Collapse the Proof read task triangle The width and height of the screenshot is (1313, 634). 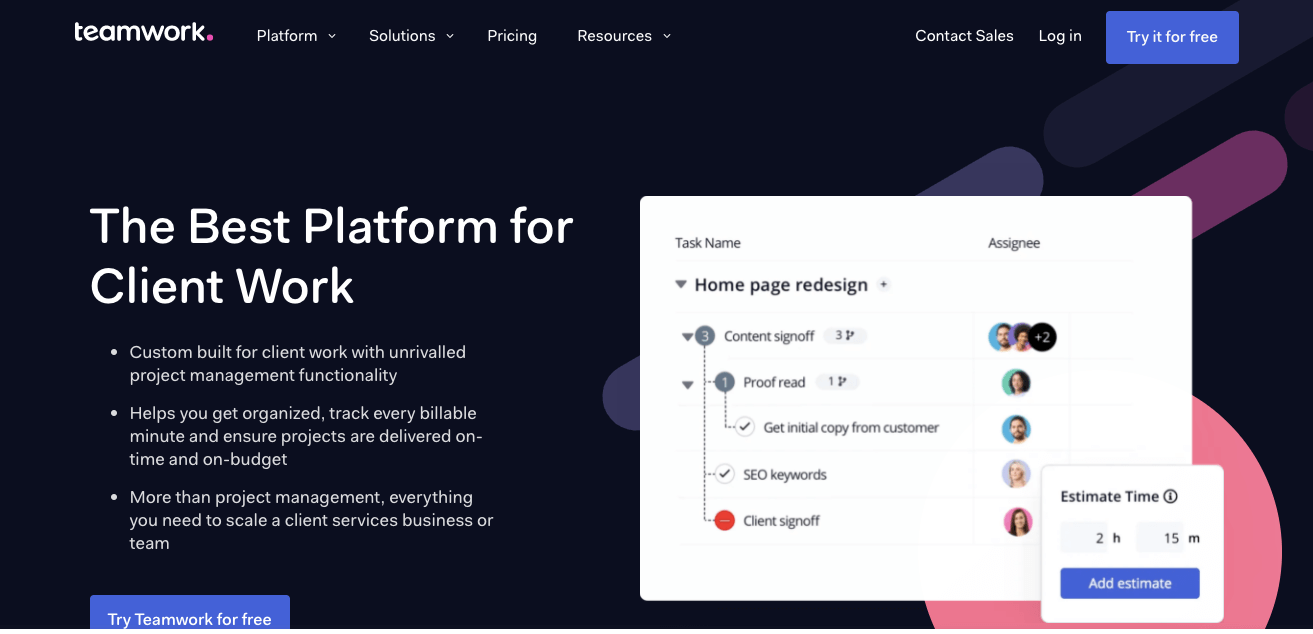point(687,384)
